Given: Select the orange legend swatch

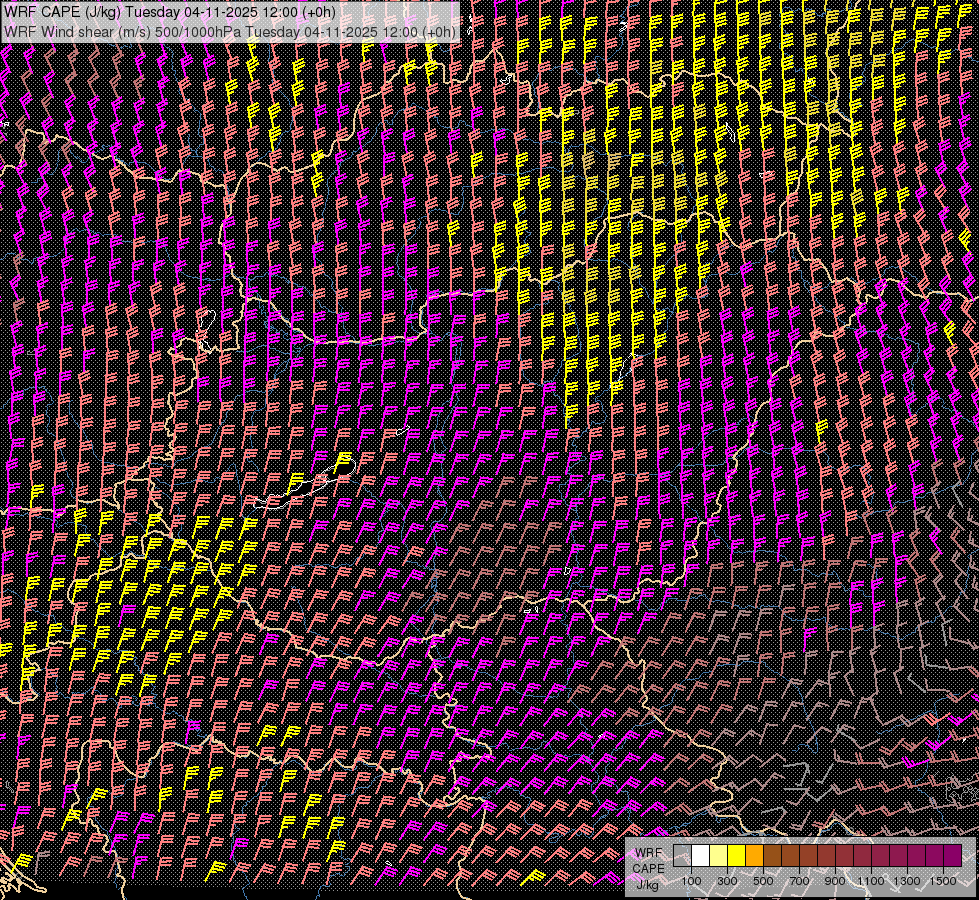Looking at the screenshot, I should (754, 855).
